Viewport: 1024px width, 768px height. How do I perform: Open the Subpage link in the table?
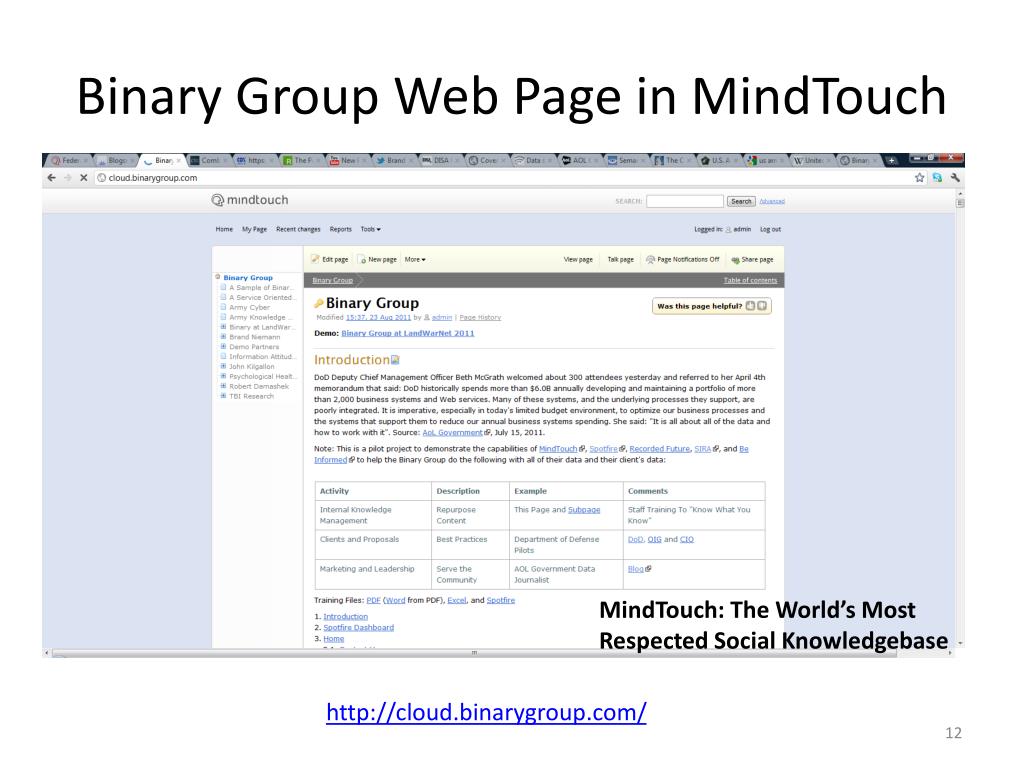(x=584, y=509)
